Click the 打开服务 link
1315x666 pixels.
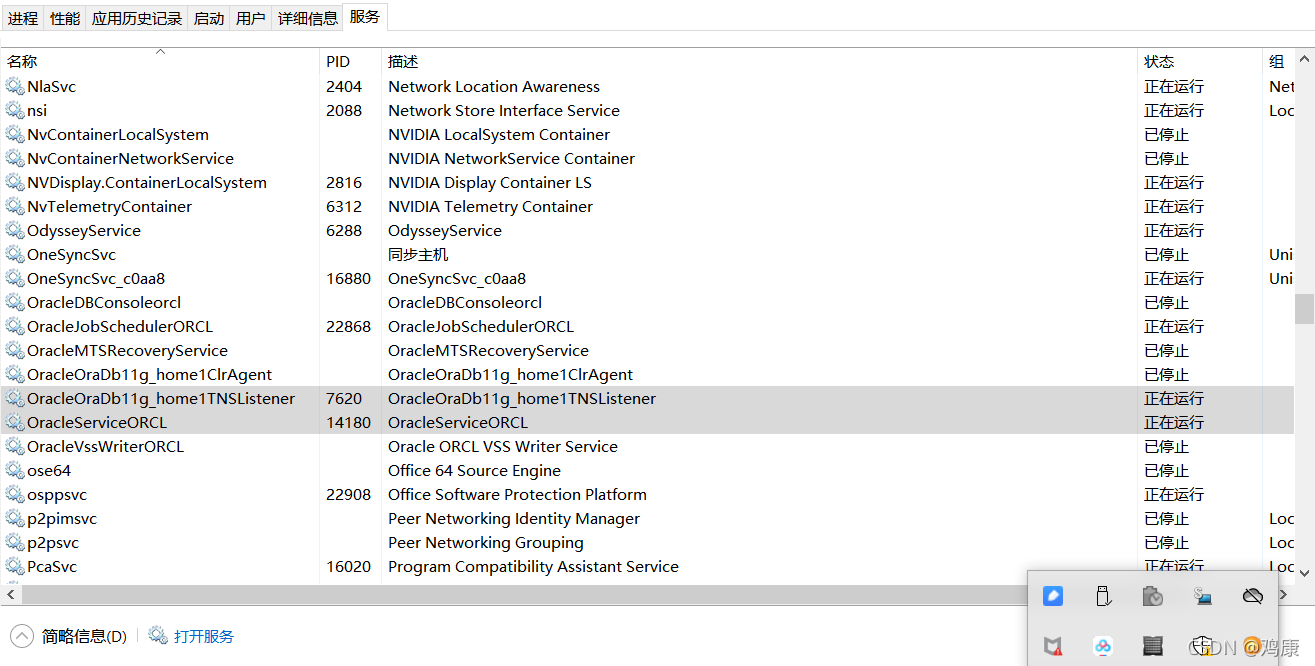pos(204,636)
